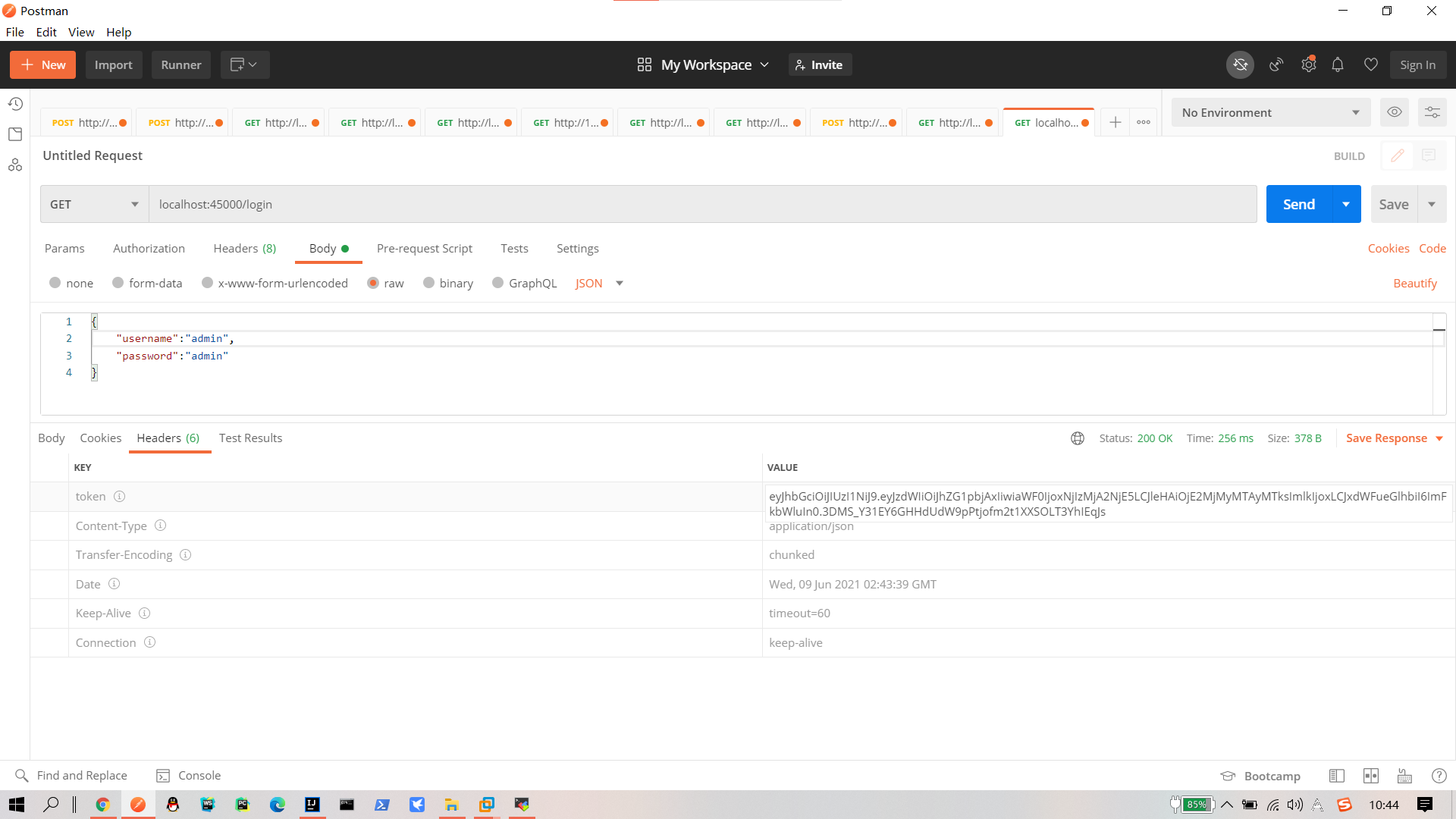Click the request URL input field
The height and width of the screenshot is (819, 1456).
coord(701,205)
